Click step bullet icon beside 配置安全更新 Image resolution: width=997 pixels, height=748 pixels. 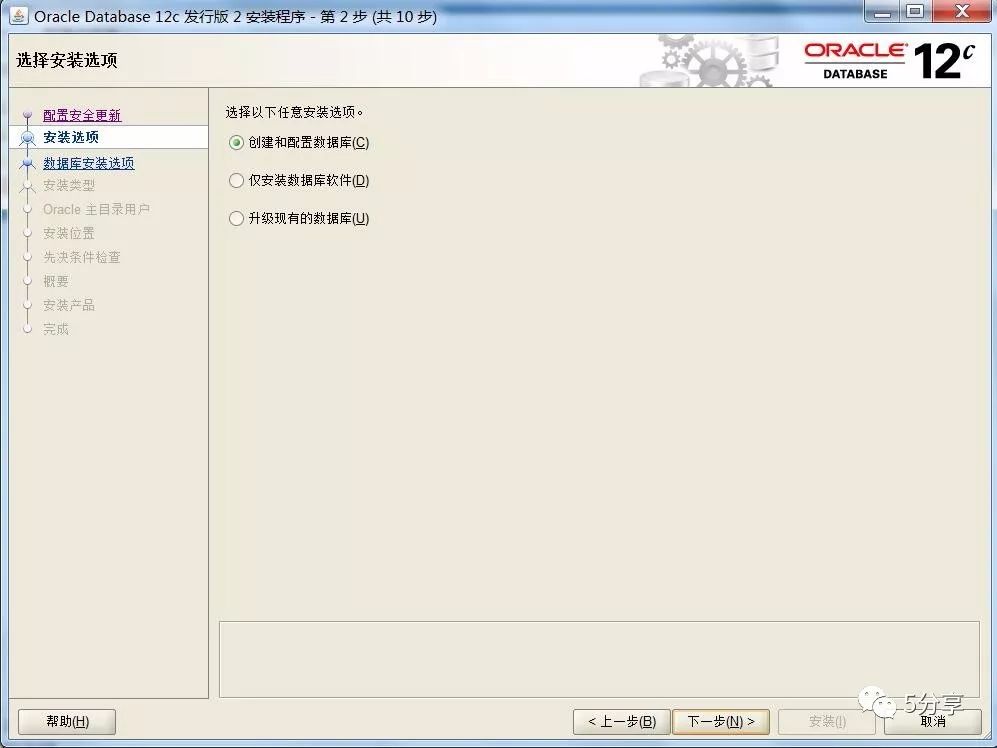tap(27, 115)
